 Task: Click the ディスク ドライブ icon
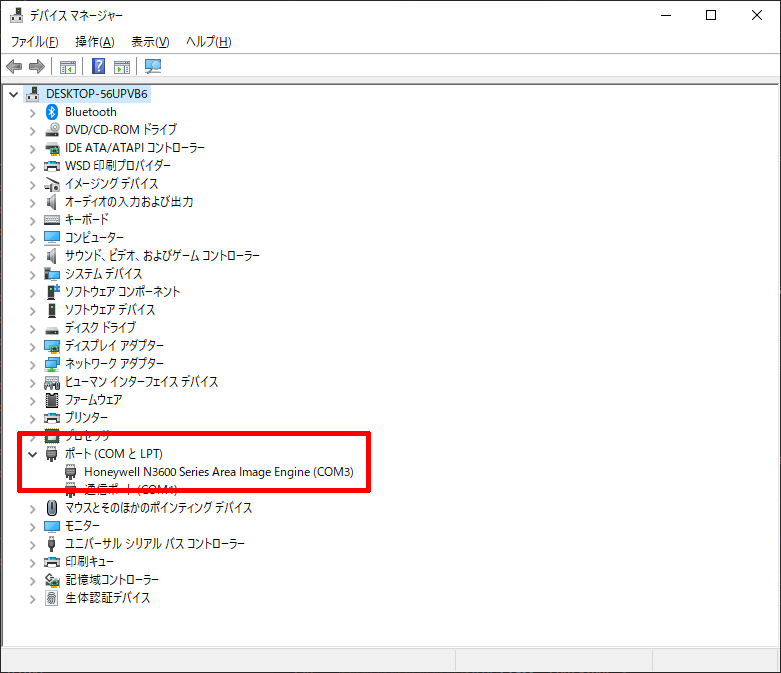point(52,330)
